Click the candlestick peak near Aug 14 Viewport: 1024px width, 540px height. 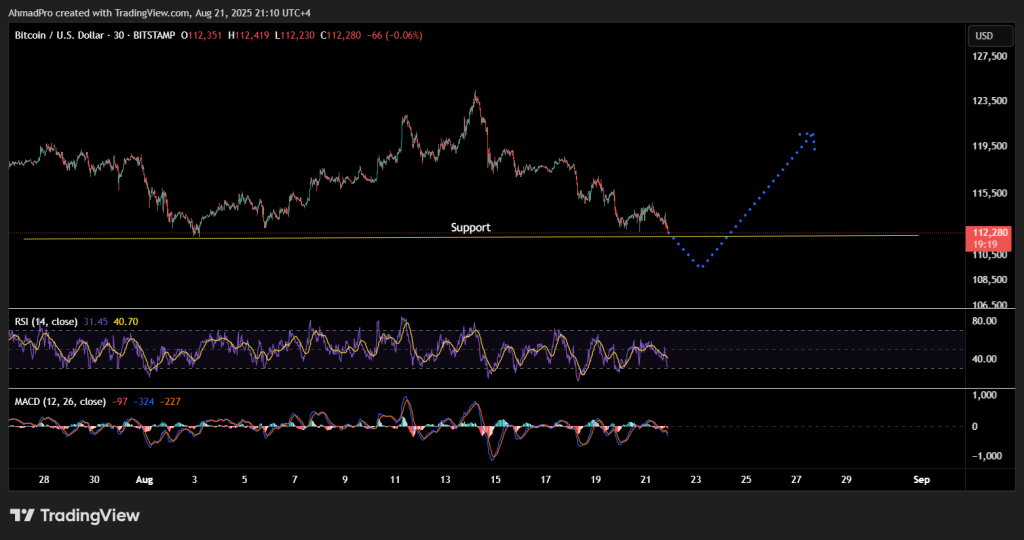tap(475, 94)
